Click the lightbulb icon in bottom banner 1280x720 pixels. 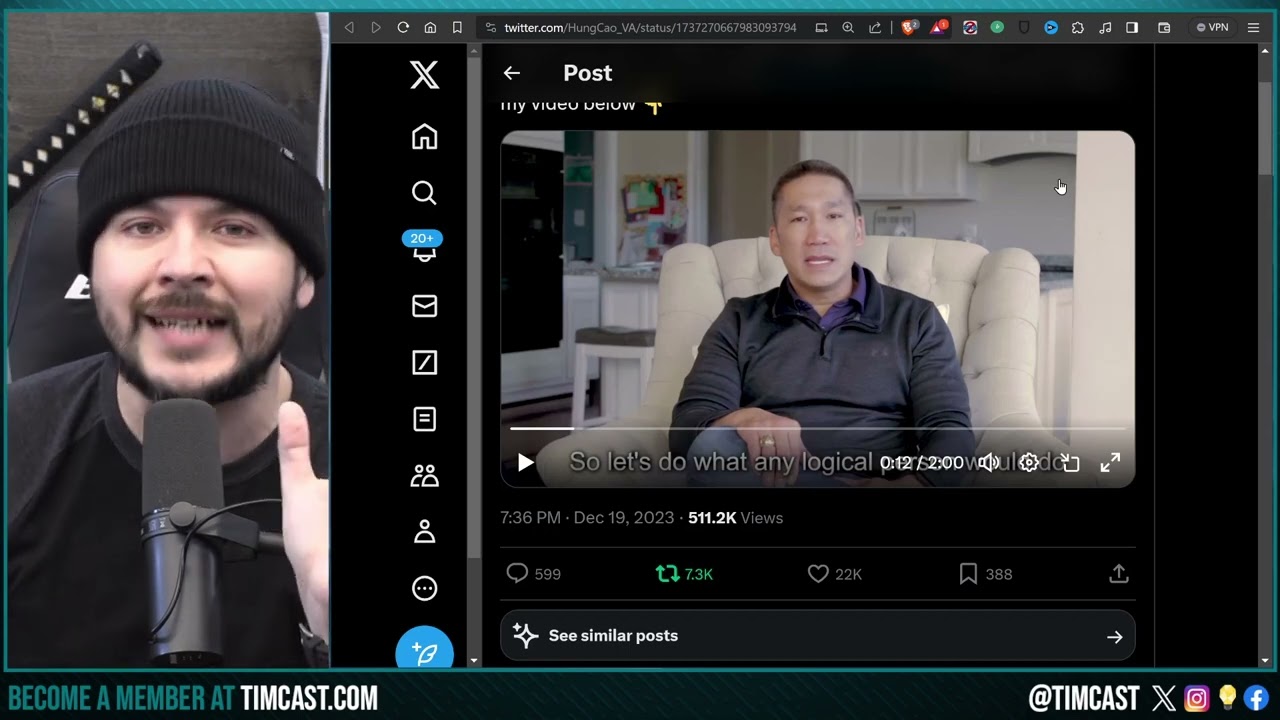coord(1227,697)
